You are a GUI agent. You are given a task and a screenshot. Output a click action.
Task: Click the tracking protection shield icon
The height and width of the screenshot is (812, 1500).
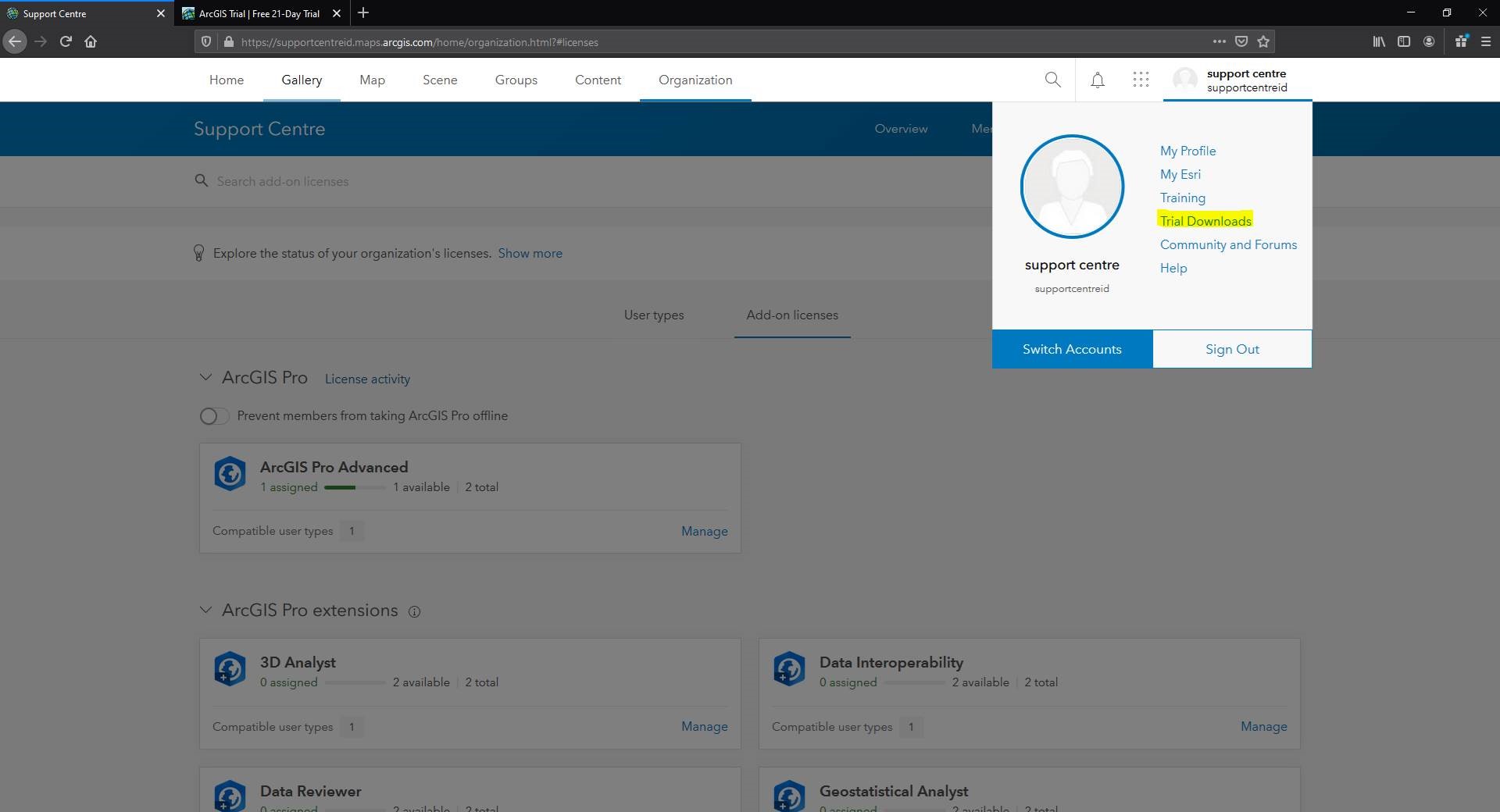click(x=206, y=42)
